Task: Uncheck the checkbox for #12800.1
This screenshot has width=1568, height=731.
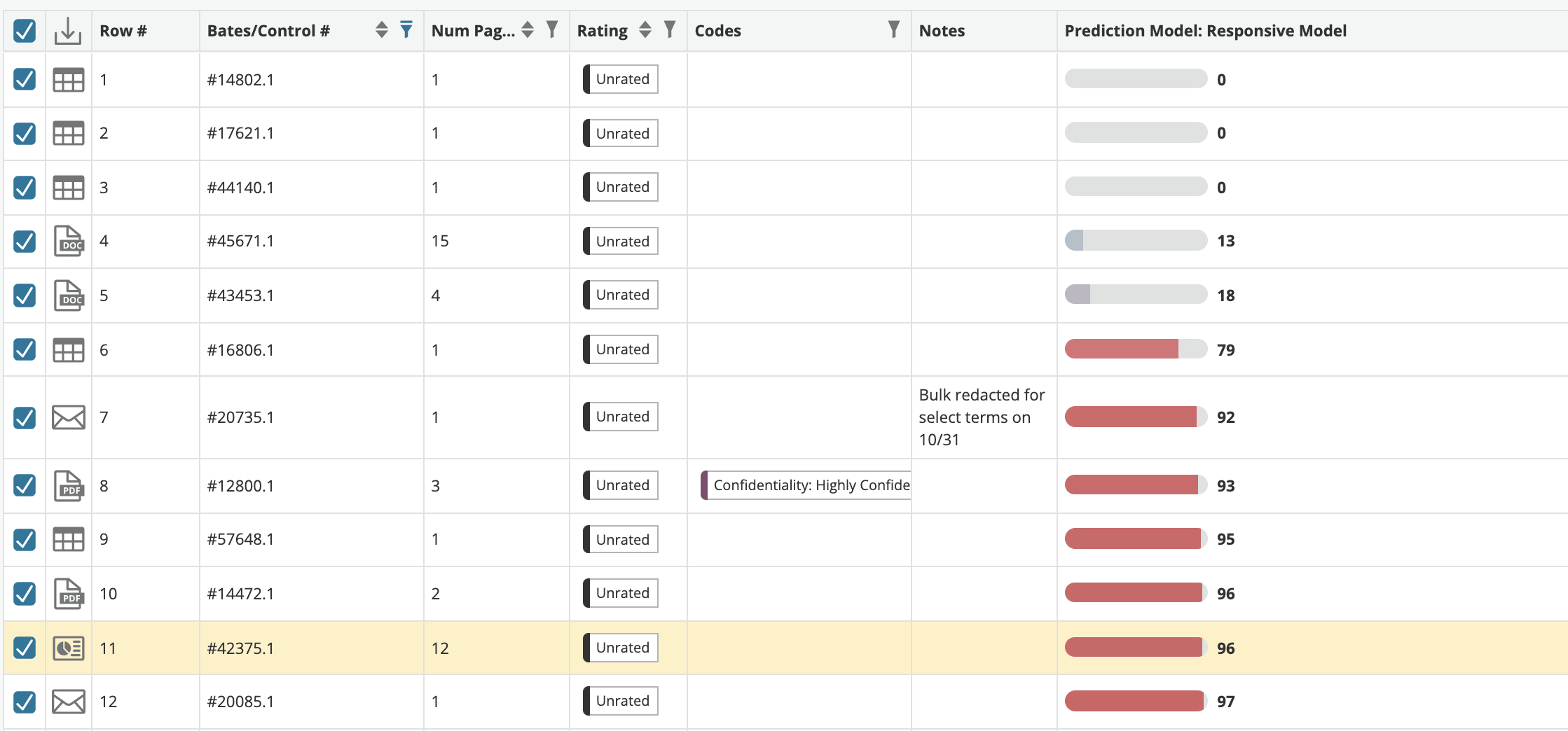Action: 25,485
